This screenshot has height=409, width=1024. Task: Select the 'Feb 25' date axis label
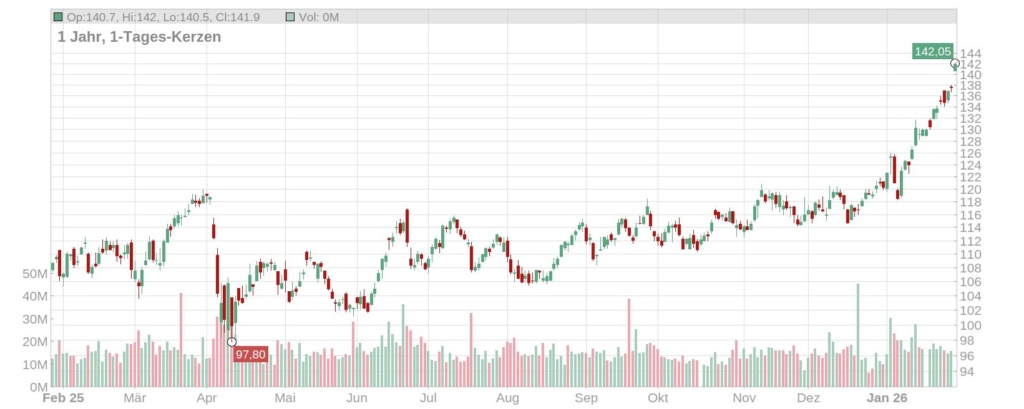pyautogui.click(x=63, y=398)
